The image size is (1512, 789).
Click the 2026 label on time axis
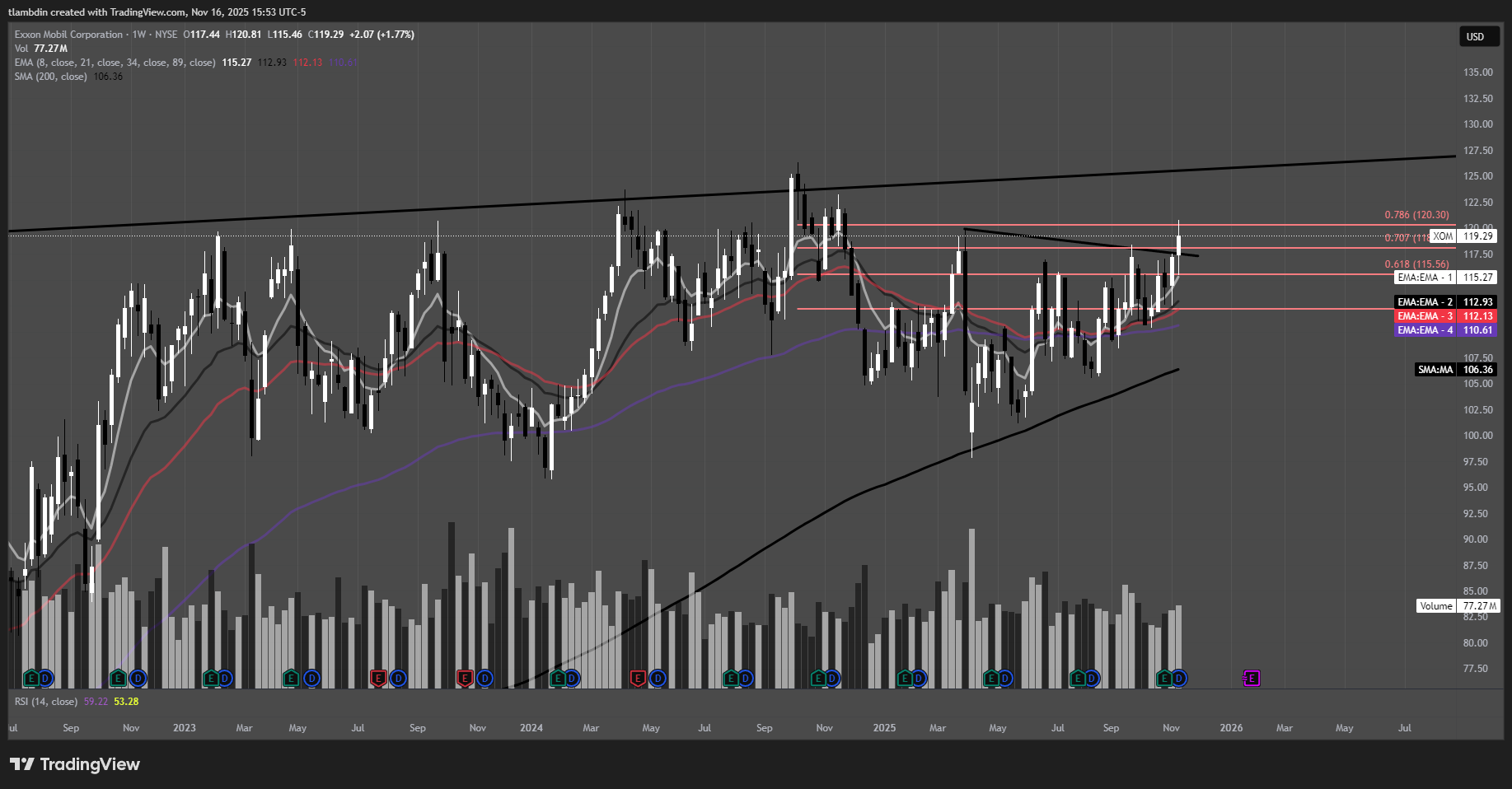coord(1231,728)
